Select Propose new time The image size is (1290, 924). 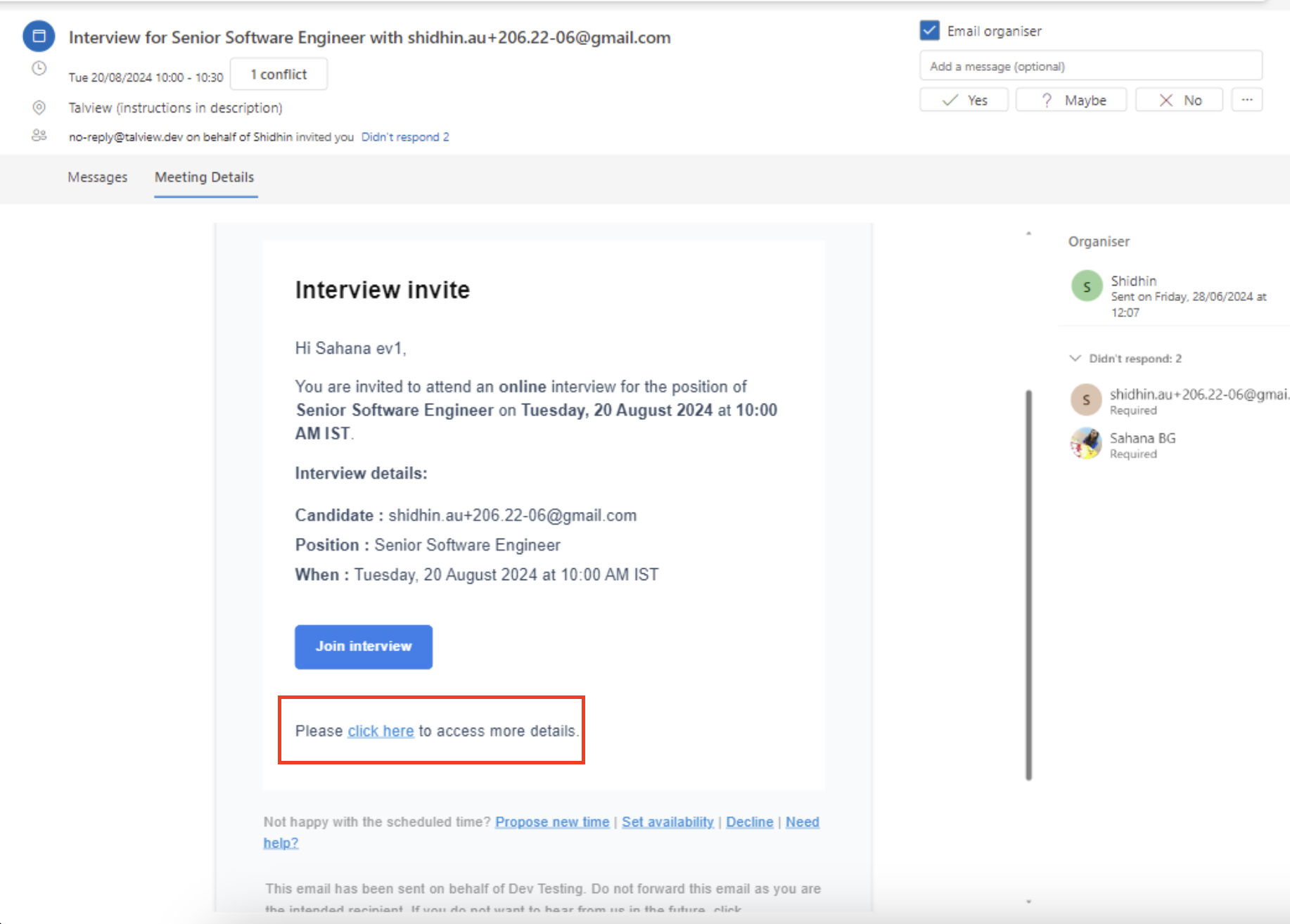[551, 821]
